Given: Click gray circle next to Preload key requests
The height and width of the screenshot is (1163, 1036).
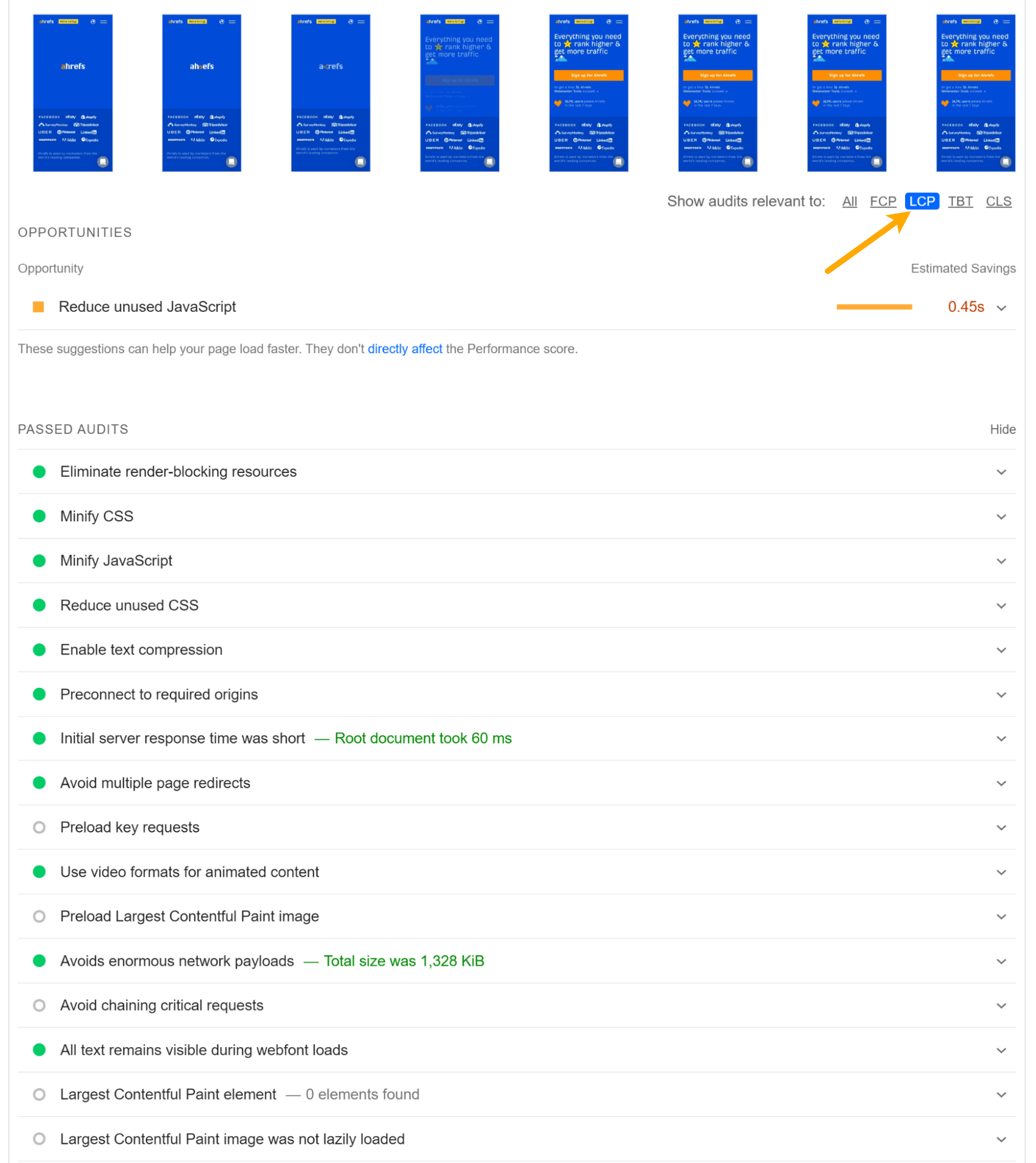Looking at the screenshot, I should 40,827.
